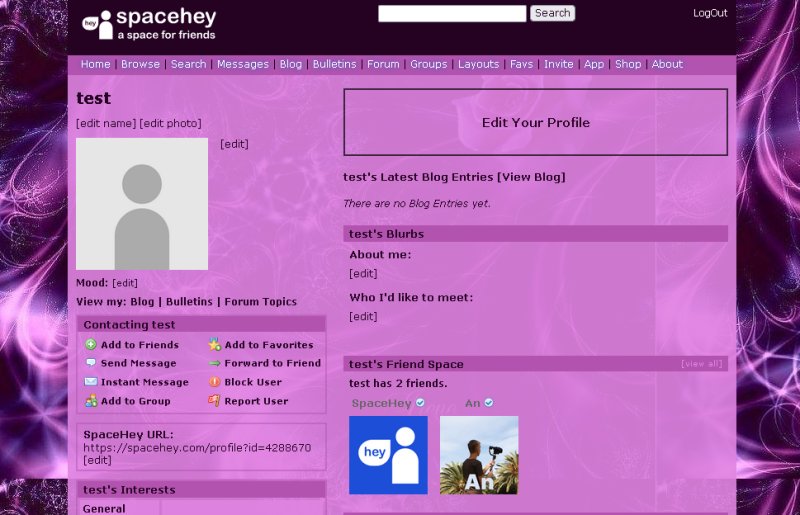Click the Add to Favorites star icon
This screenshot has width=800, height=515.
(x=214, y=345)
